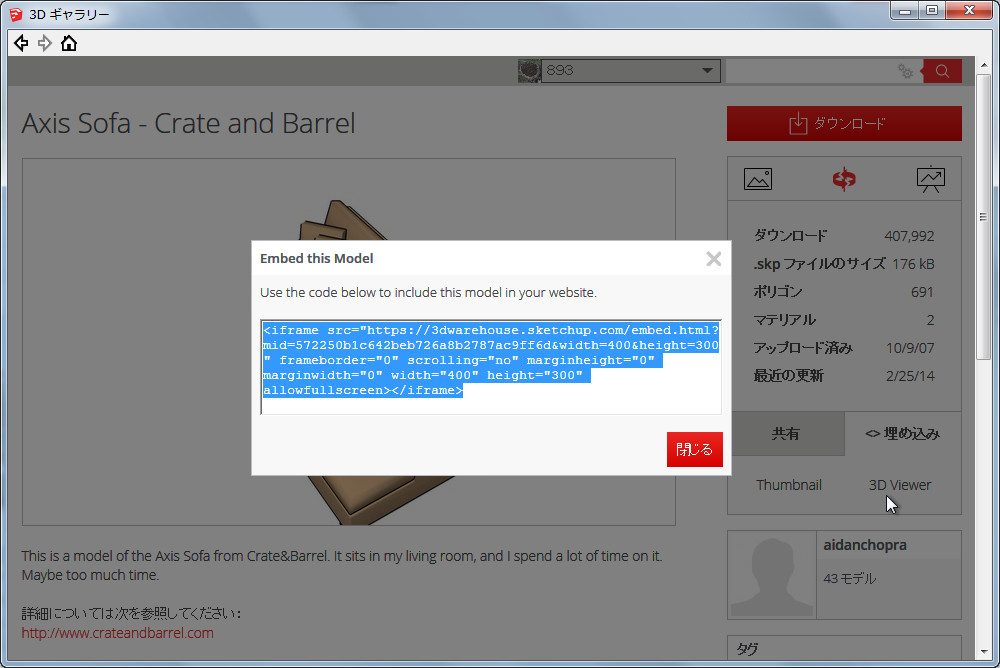The height and width of the screenshot is (668, 1000).
Task: Open the aidanchopra profile link
Action: point(865,545)
